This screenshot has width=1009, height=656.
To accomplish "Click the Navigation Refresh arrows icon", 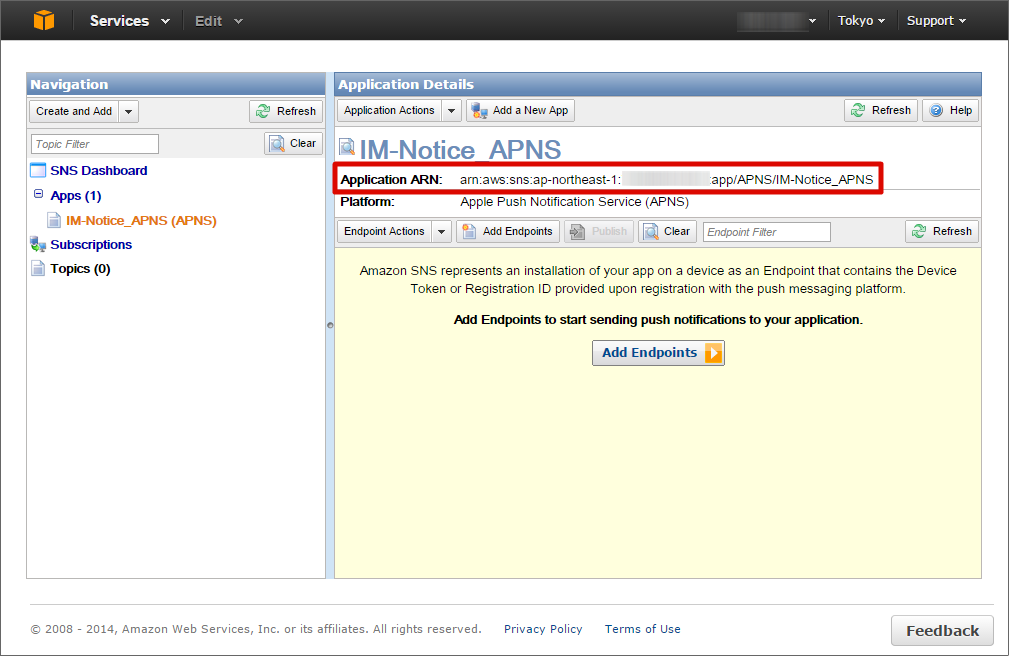I will pos(263,111).
